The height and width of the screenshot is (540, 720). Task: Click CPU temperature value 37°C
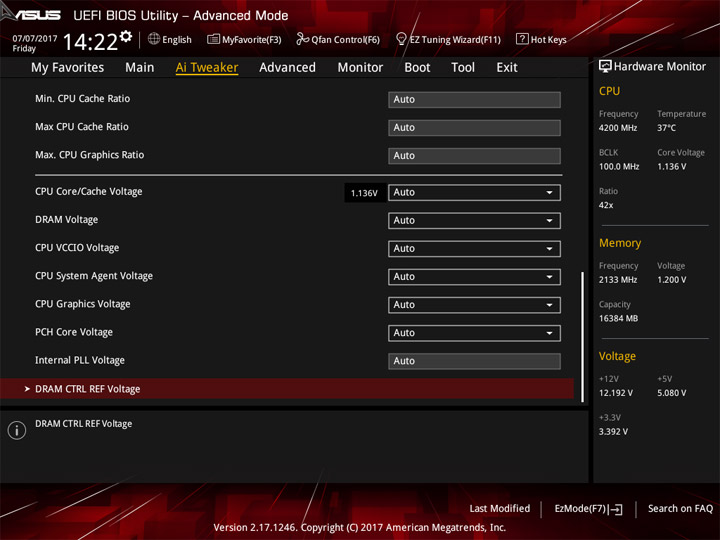[x=666, y=128]
